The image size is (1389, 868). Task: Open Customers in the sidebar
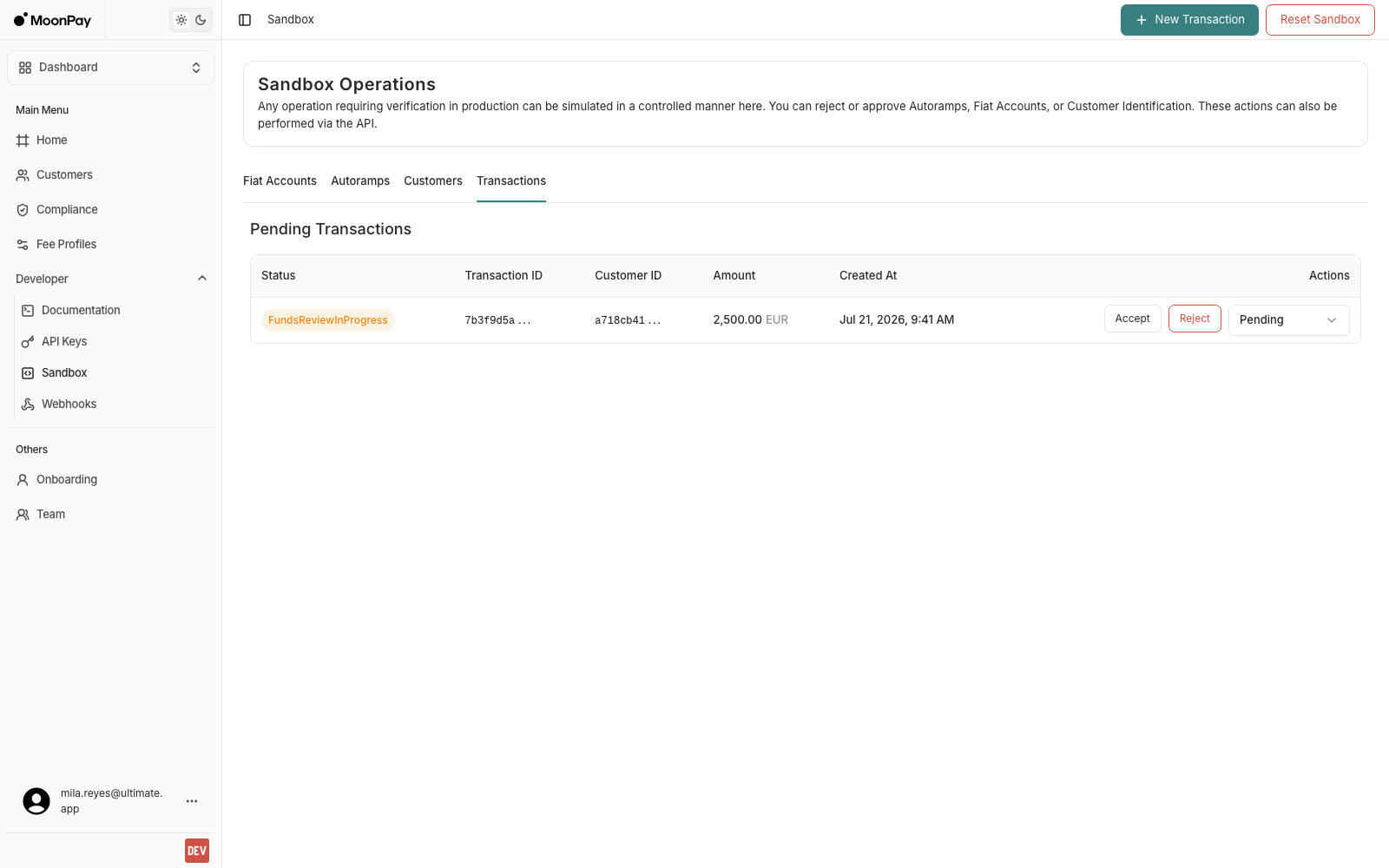coord(110,175)
